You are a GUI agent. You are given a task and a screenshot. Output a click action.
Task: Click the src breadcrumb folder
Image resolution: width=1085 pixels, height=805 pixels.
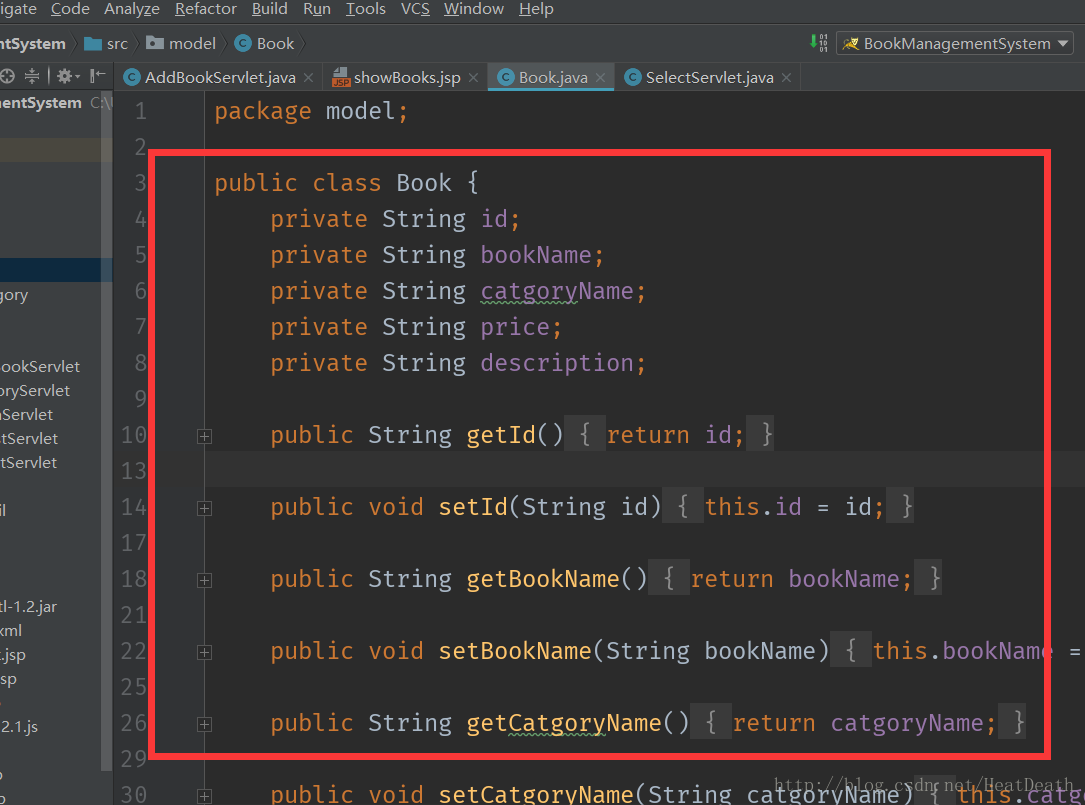pyautogui.click(x=107, y=44)
